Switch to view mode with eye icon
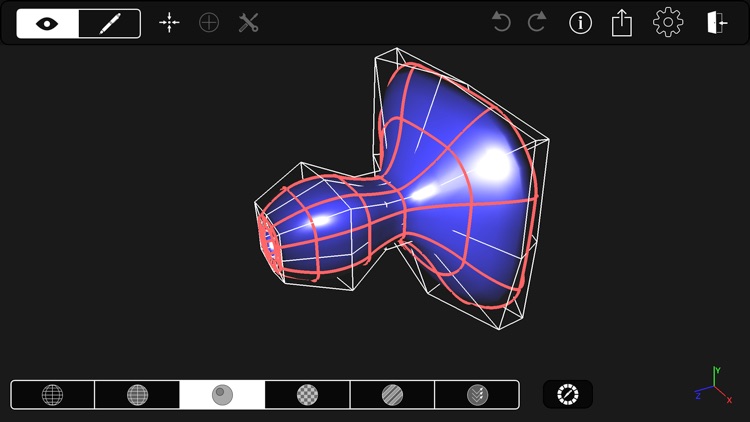This screenshot has width=750, height=422. (x=47, y=23)
